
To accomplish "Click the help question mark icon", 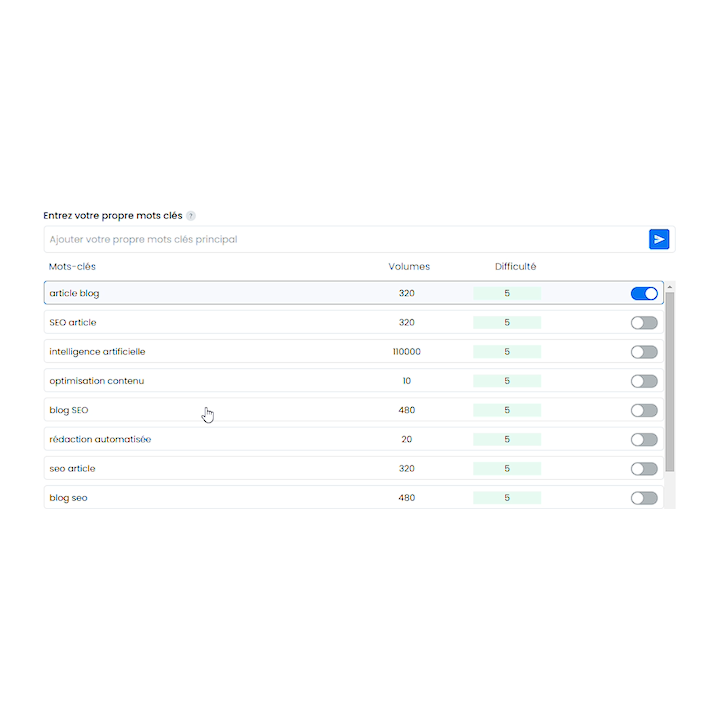I will pos(191,216).
